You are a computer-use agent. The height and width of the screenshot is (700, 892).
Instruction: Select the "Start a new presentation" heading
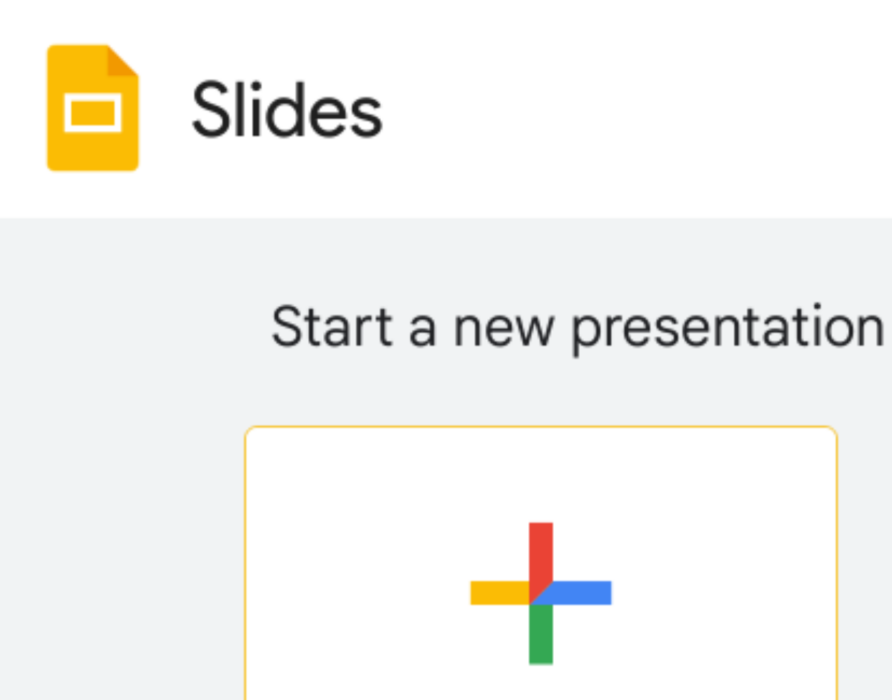[577, 327]
